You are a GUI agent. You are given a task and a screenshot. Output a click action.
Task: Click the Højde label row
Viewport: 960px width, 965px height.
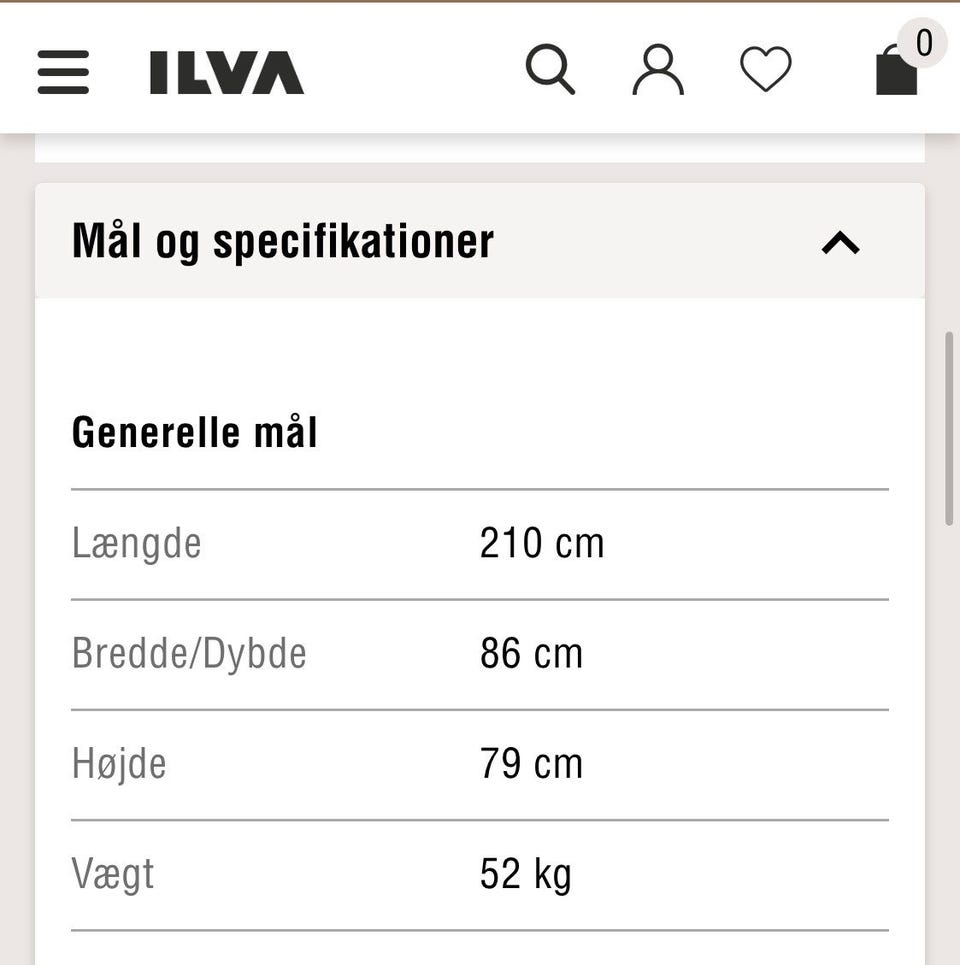pyautogui.click(x=480, y=765)
